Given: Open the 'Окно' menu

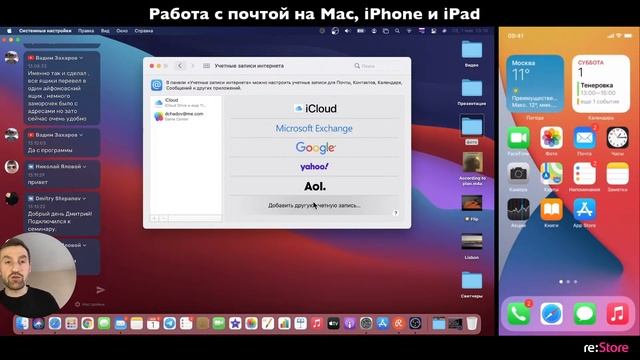Looking at the screenshot, I should click(x=122, y=31).
